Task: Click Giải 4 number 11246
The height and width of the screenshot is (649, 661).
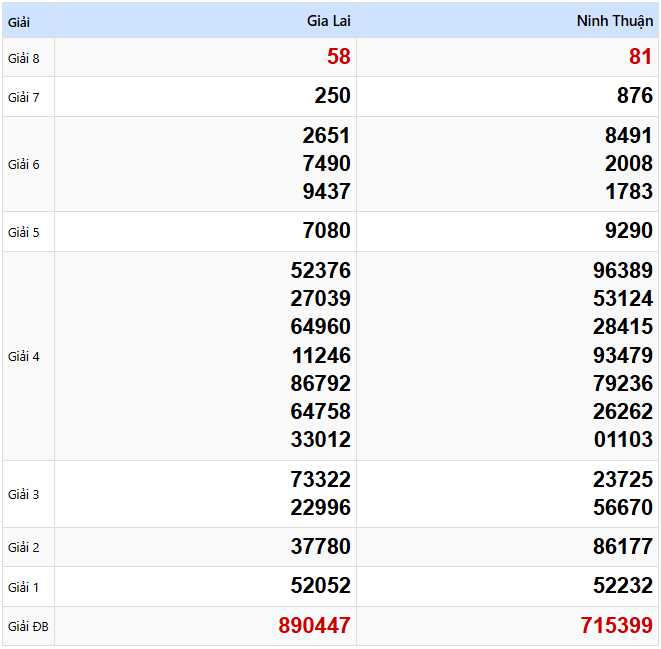Action: click(320, 355)
